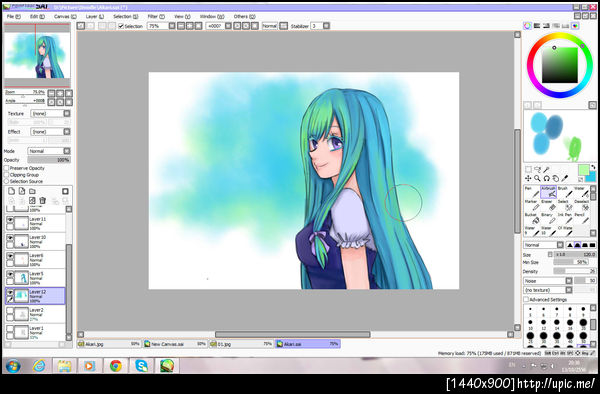The image size is (600, 394).
Task: Open Google Chrome from the taskbar
Action: point(116,366)
